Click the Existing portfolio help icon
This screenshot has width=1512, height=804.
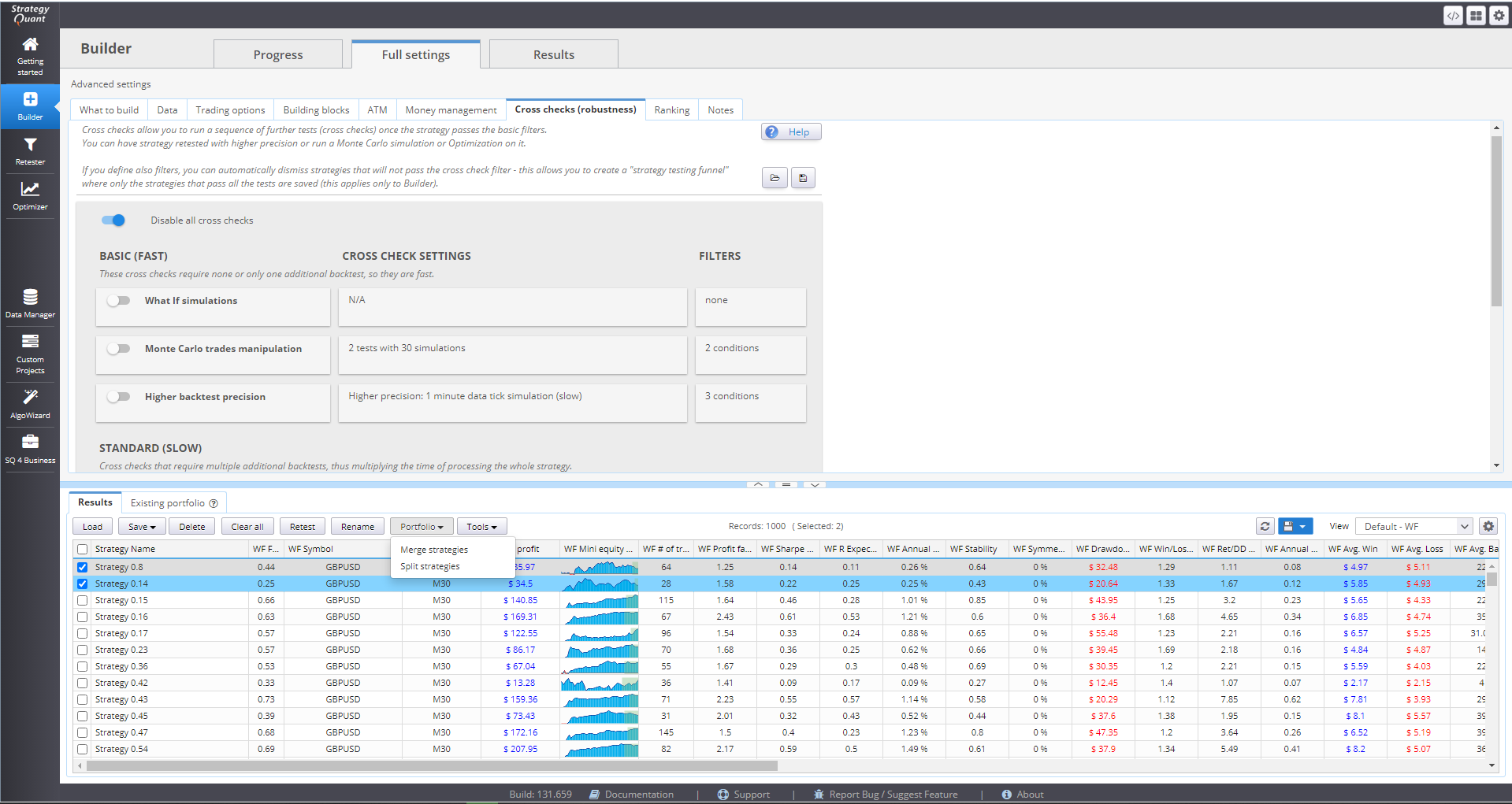point(214,503)
